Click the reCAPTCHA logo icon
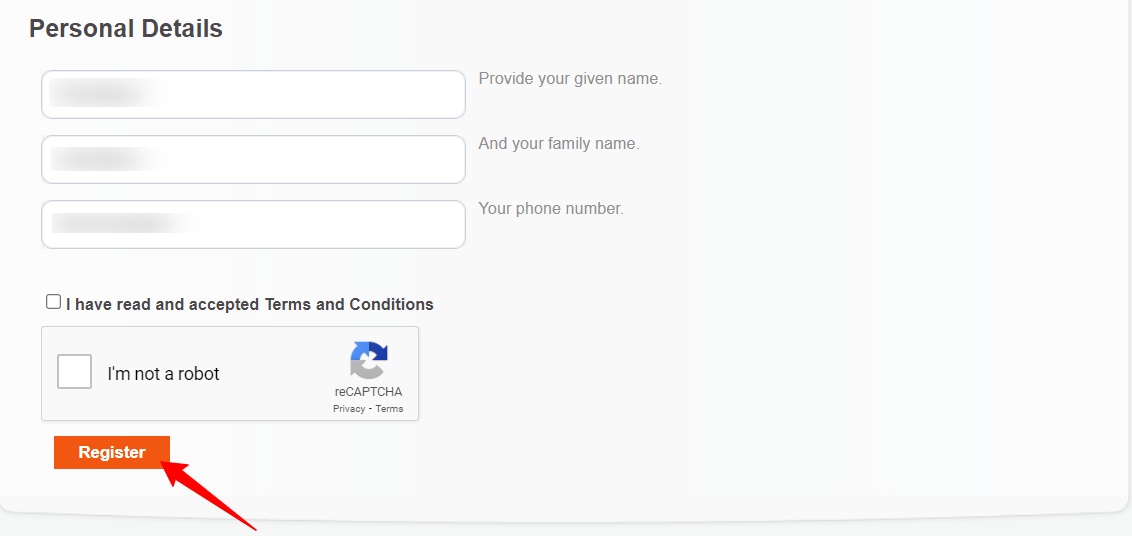This screenshot has height=536, width=1132. point(368,361)
